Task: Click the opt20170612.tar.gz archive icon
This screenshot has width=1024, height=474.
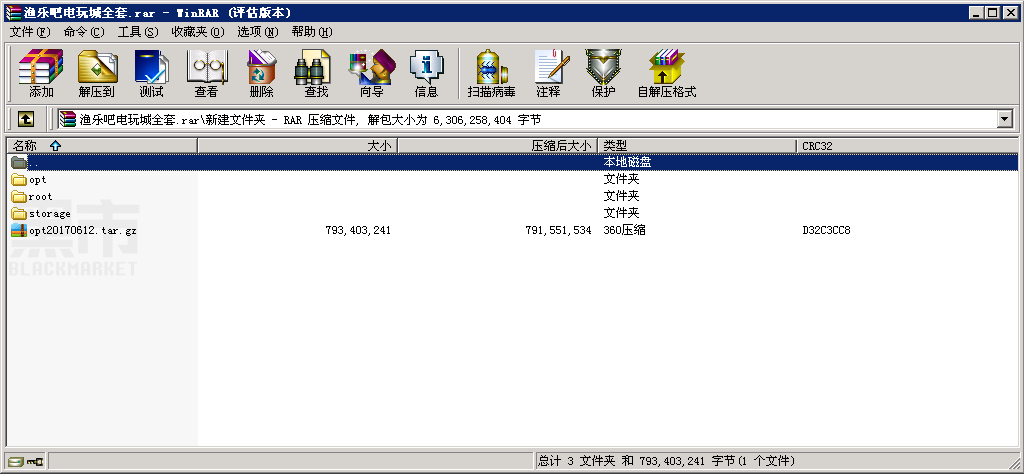Action: (x=19, y=230)
